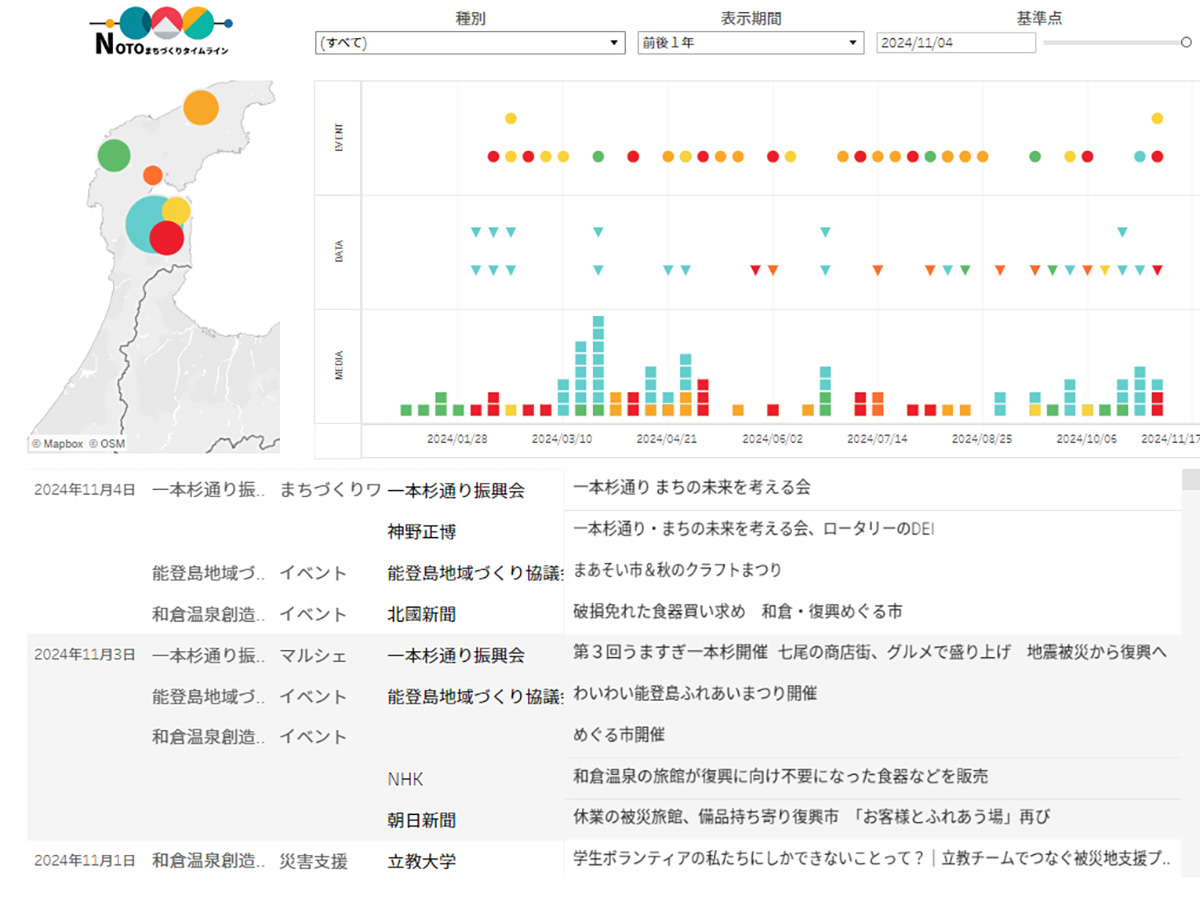This screenshot has height=900, width=1200.
Task: Select the large teal circle on map
Action: coord(146,225)
